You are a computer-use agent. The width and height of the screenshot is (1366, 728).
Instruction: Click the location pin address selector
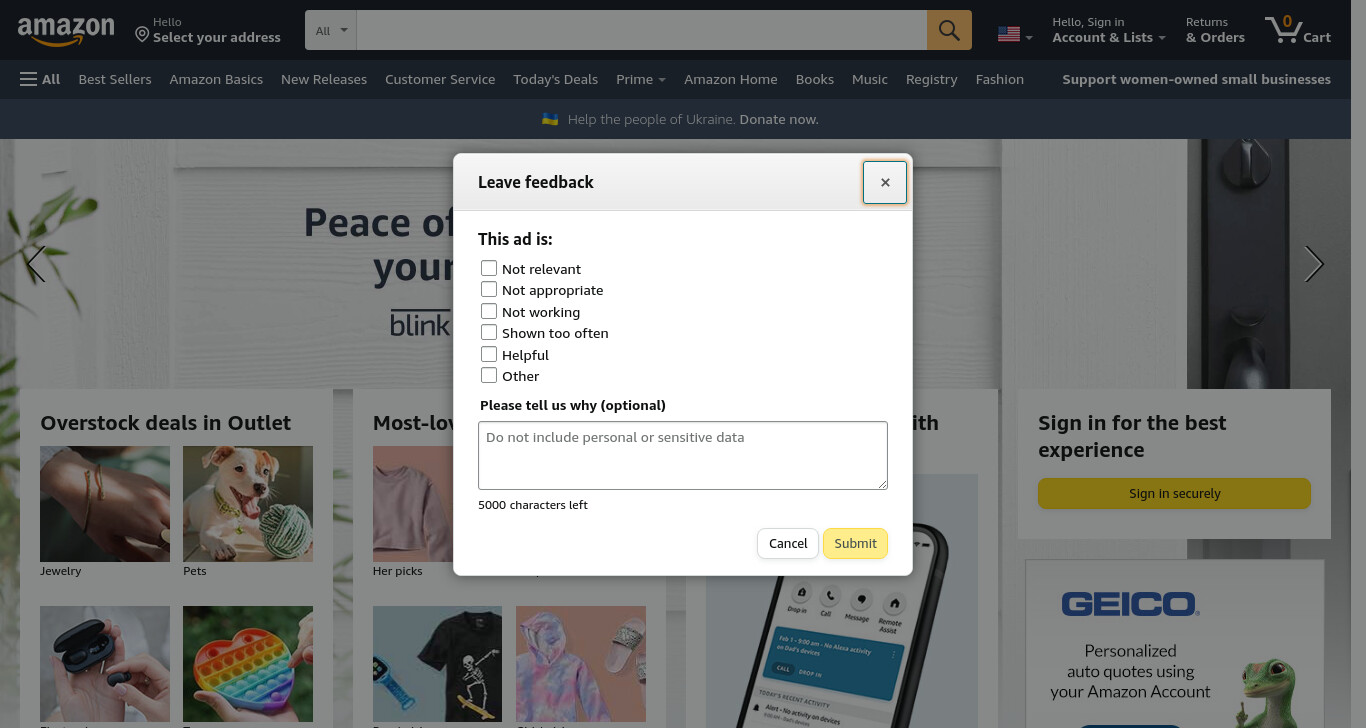click(x=208, y=30)
